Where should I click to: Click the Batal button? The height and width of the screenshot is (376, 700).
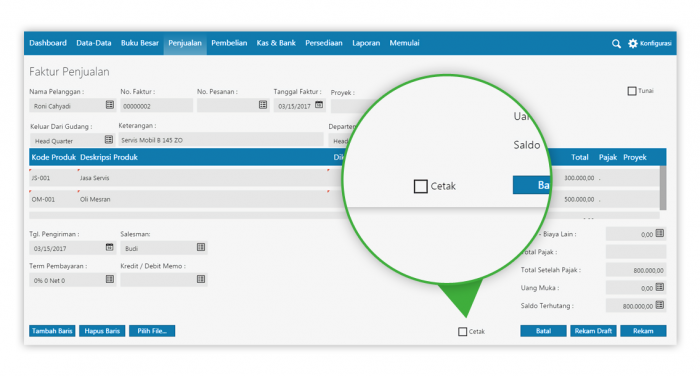543,331
